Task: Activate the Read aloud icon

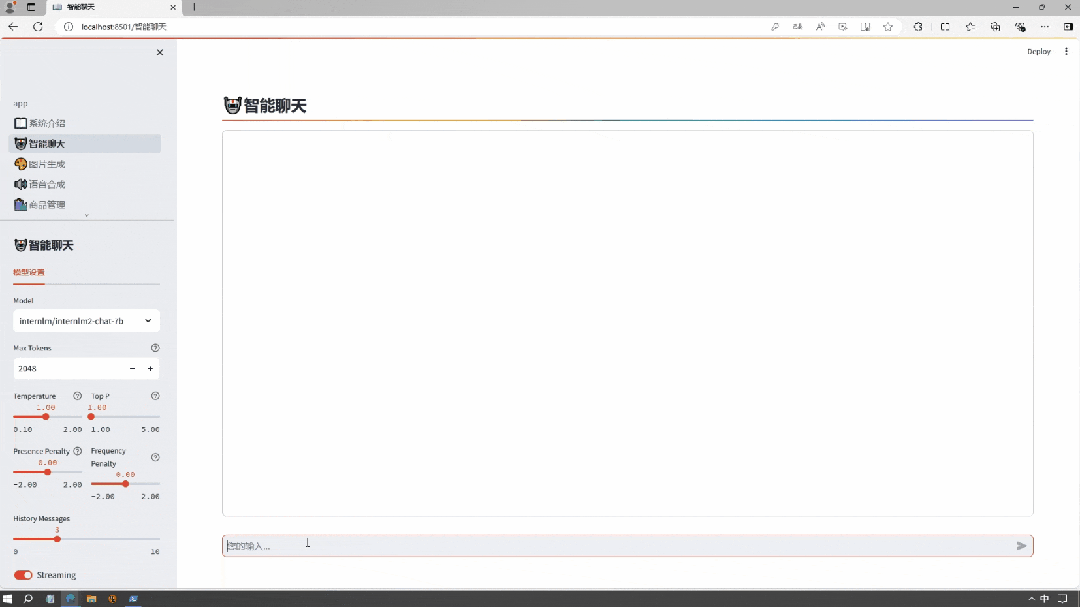Action: click(x=820, y=27)
